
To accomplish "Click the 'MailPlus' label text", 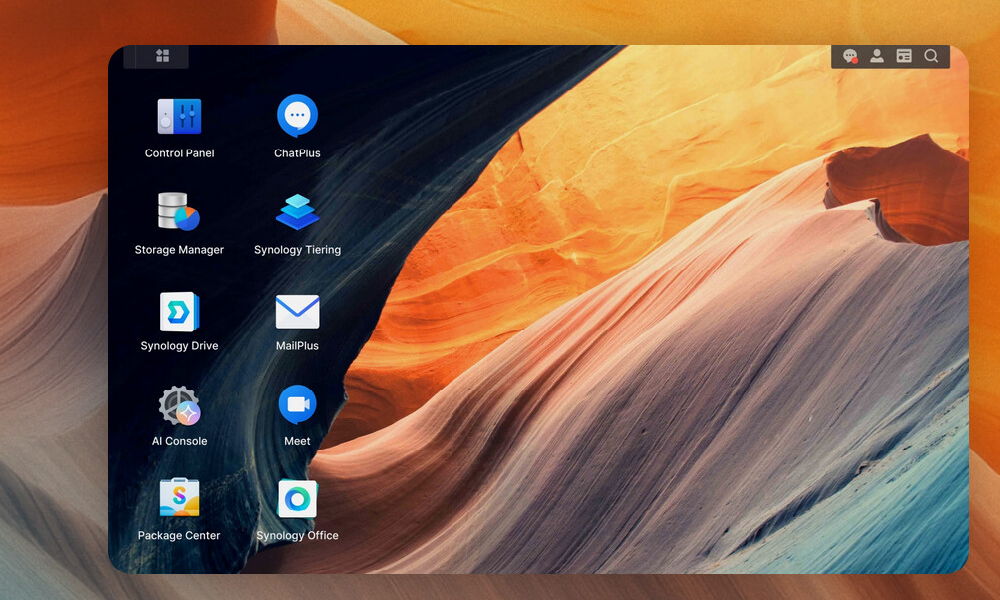I will [x=297, y=346].
